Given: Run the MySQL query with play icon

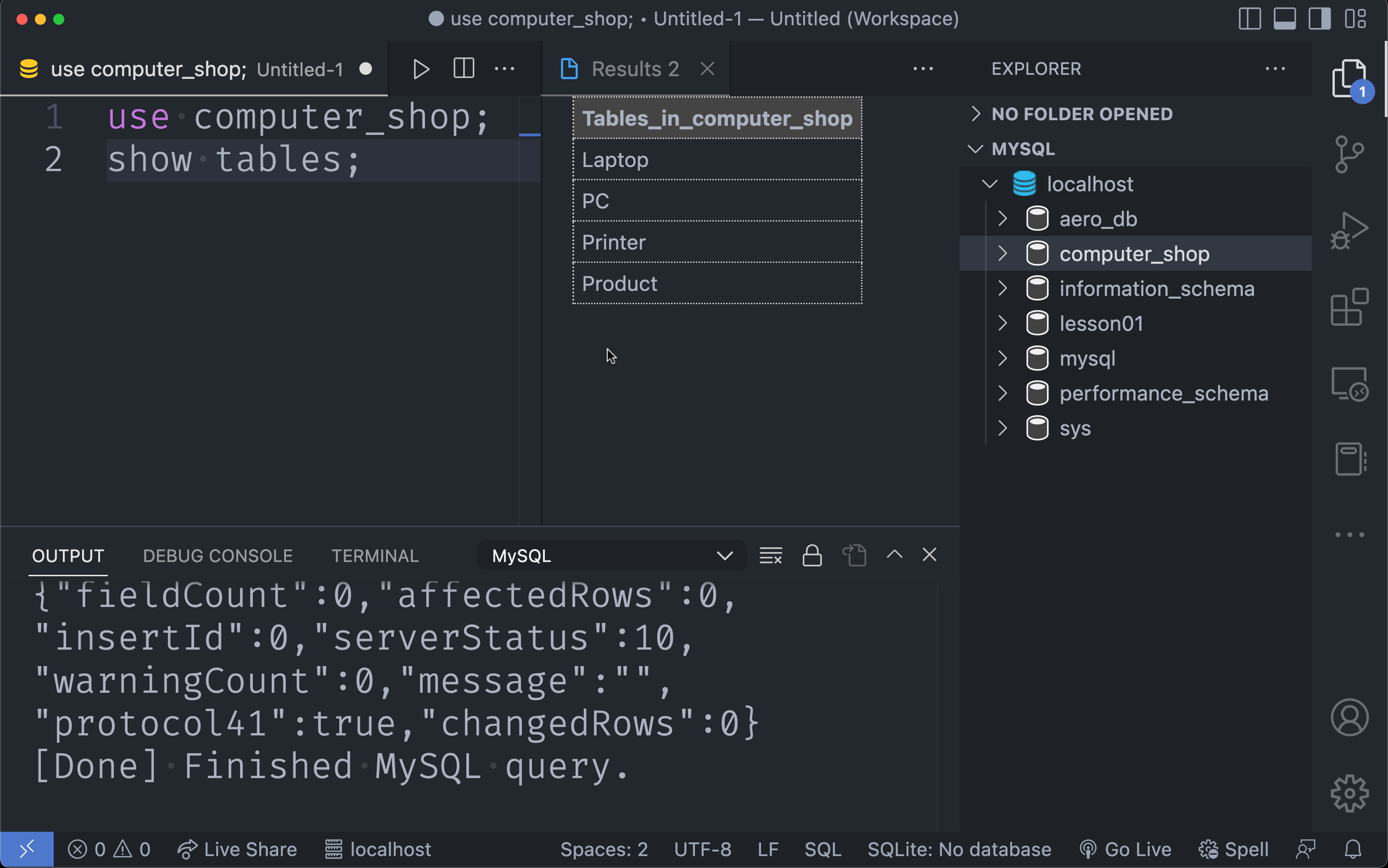Looking at the screenshot, I should pyautogui.click(x=421, y=69).
